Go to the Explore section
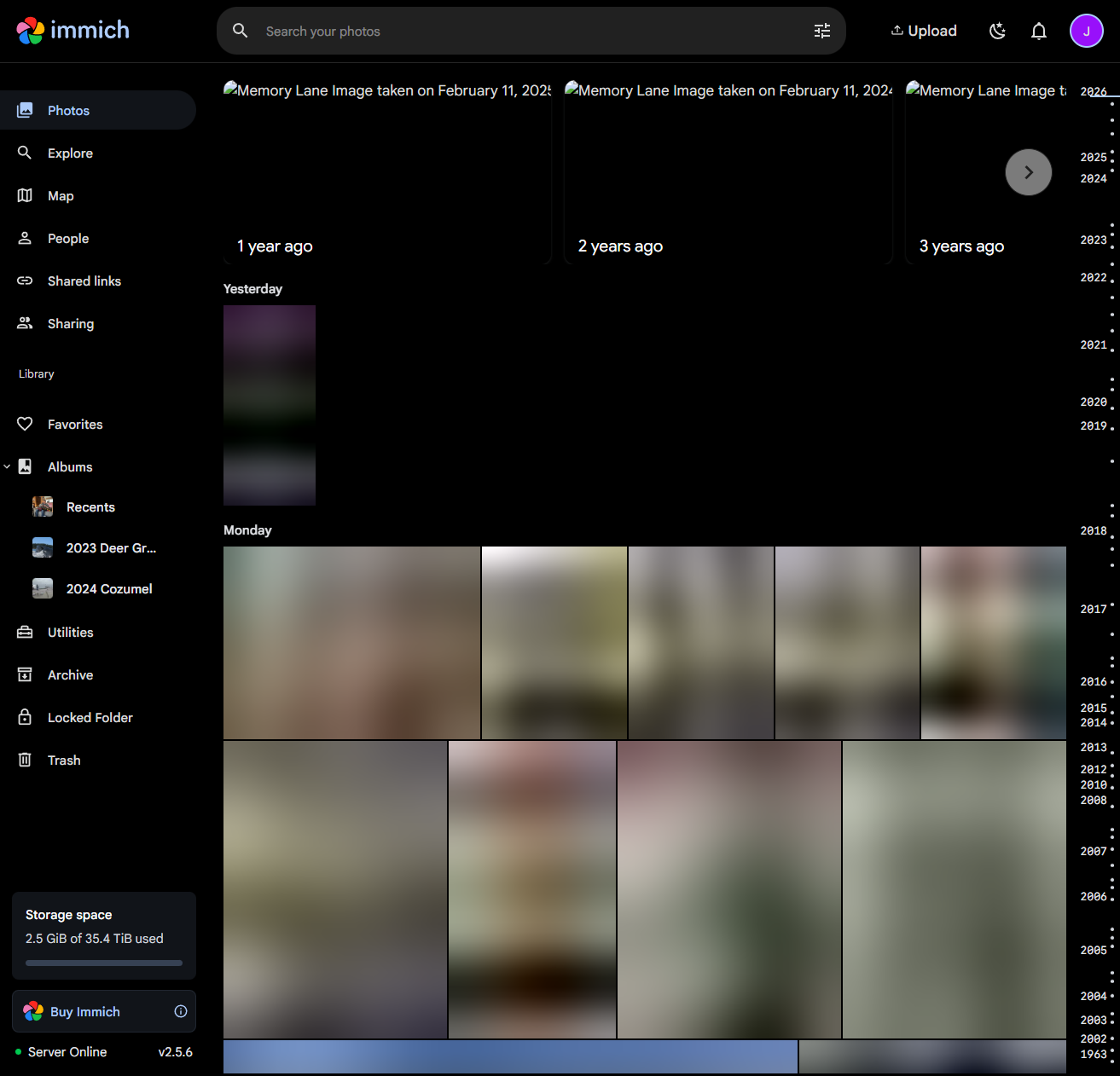Image resolution: width=1120 pixels, height=1076 pixels. click(70, 153)
